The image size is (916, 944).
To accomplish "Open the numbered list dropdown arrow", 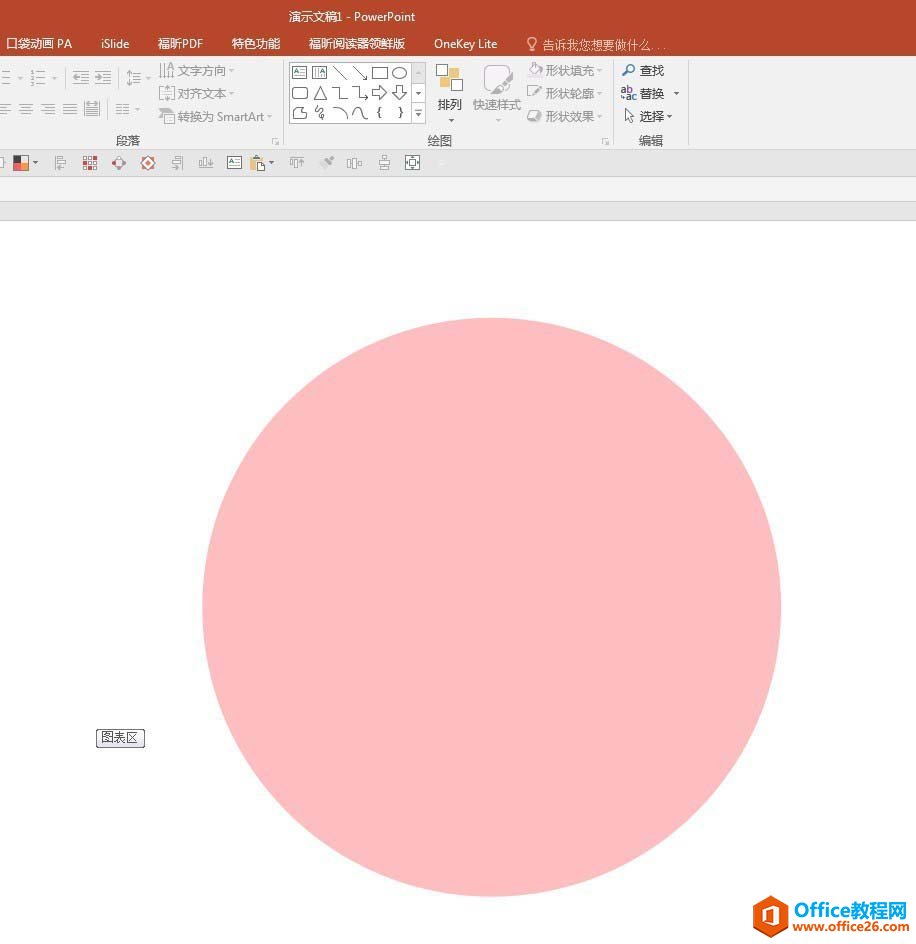I will point(54,78).
